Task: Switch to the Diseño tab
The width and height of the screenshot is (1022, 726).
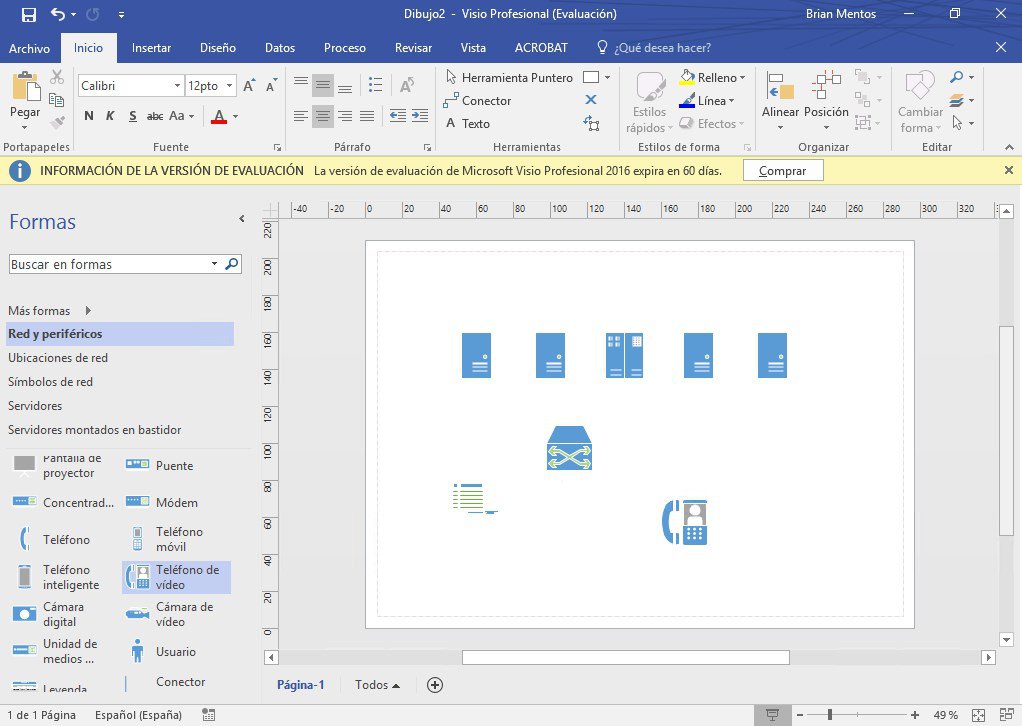Action: 218,48
